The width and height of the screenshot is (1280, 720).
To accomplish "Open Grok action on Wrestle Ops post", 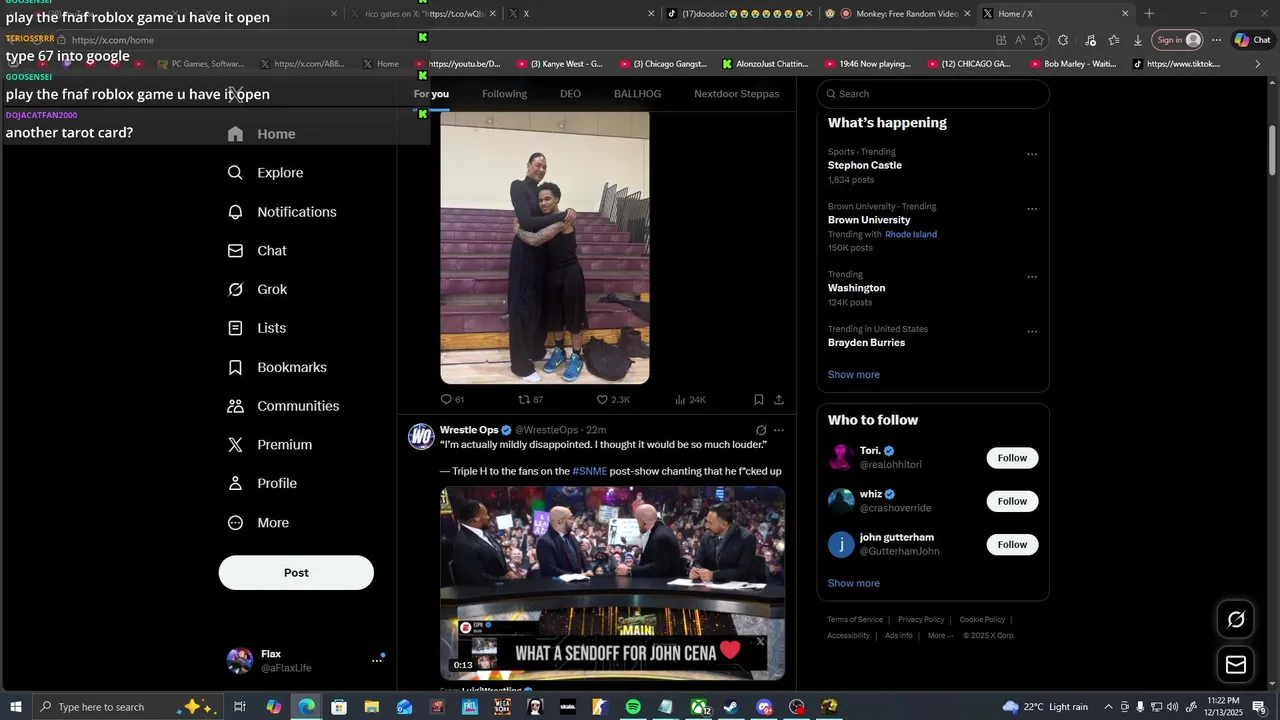I will tap(761, 430).
